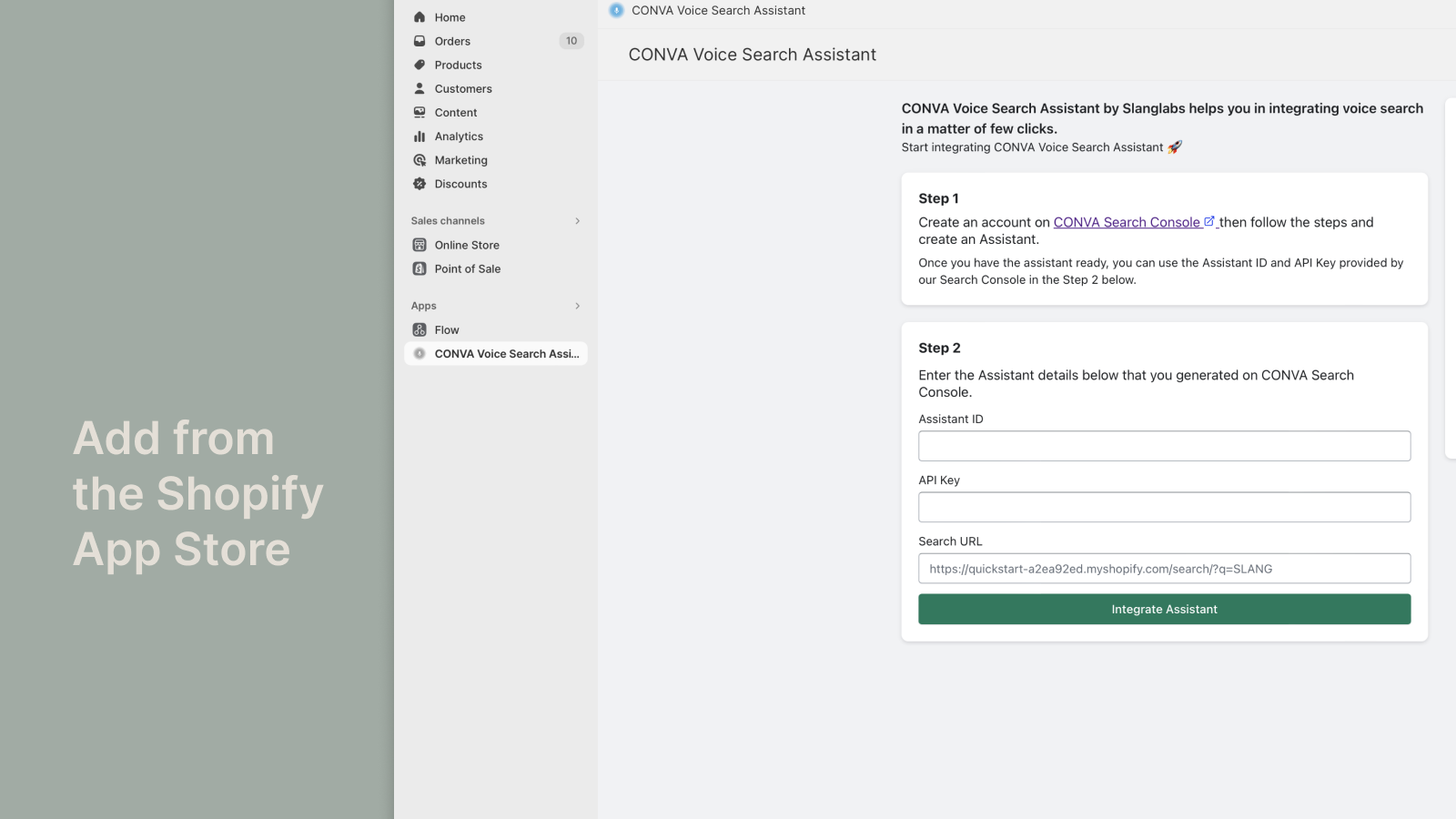Click the CONVA microphone icon in header

click(616, 10)
